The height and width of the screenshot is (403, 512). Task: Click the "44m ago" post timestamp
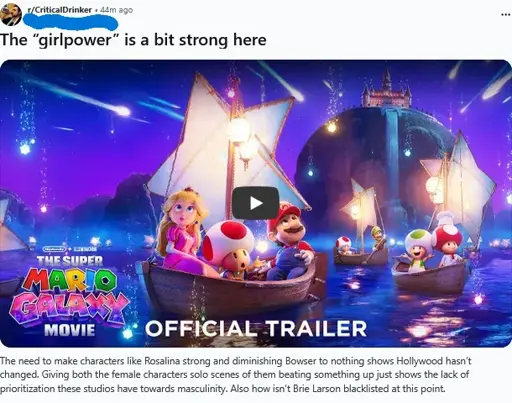tap(116, 10)
